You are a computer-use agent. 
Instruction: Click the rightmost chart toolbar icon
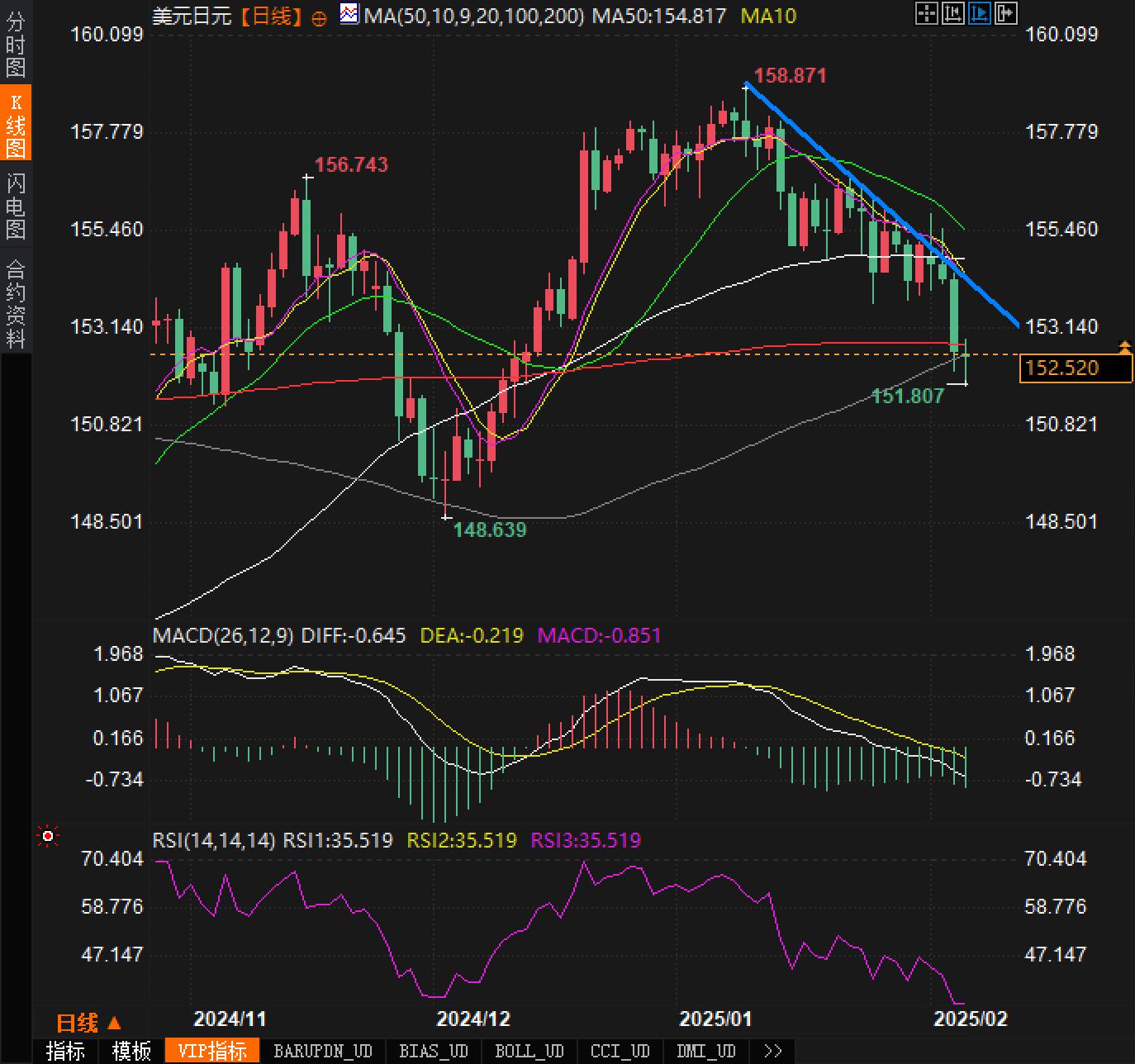pos(1006,13)
